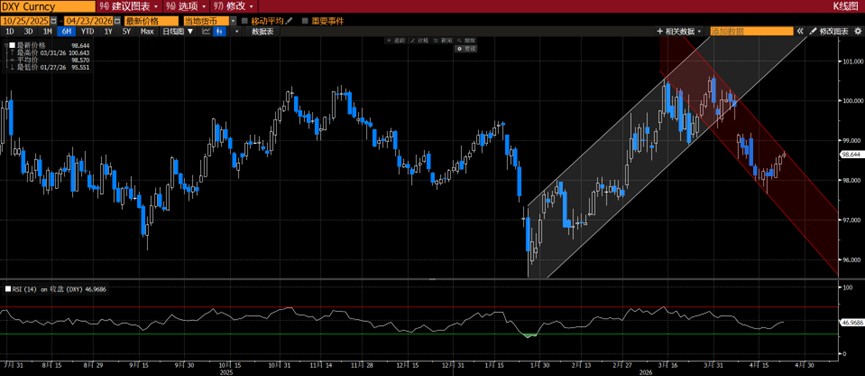Toggle the 最新价格 legend color box
This screenshot has height=376, width=865.
click(12, 44)
